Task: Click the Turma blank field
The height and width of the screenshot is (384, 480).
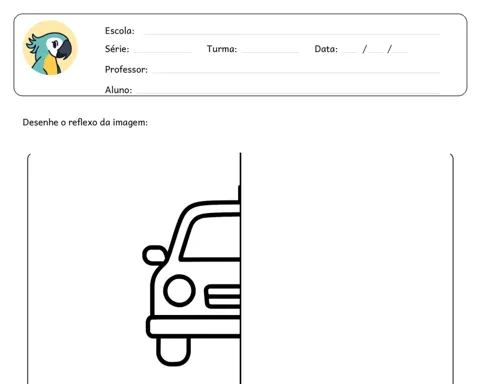Action: [x=270, y=52]
